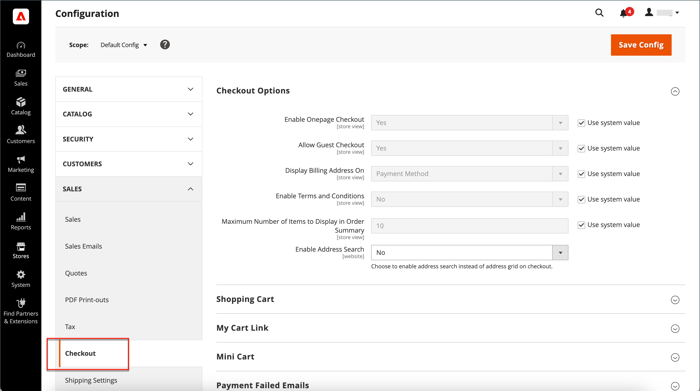The height and width of the screenshot is (391, 700).
Task: Open the Enable Terms and Conditions dropdown
Action: point(470,199)
